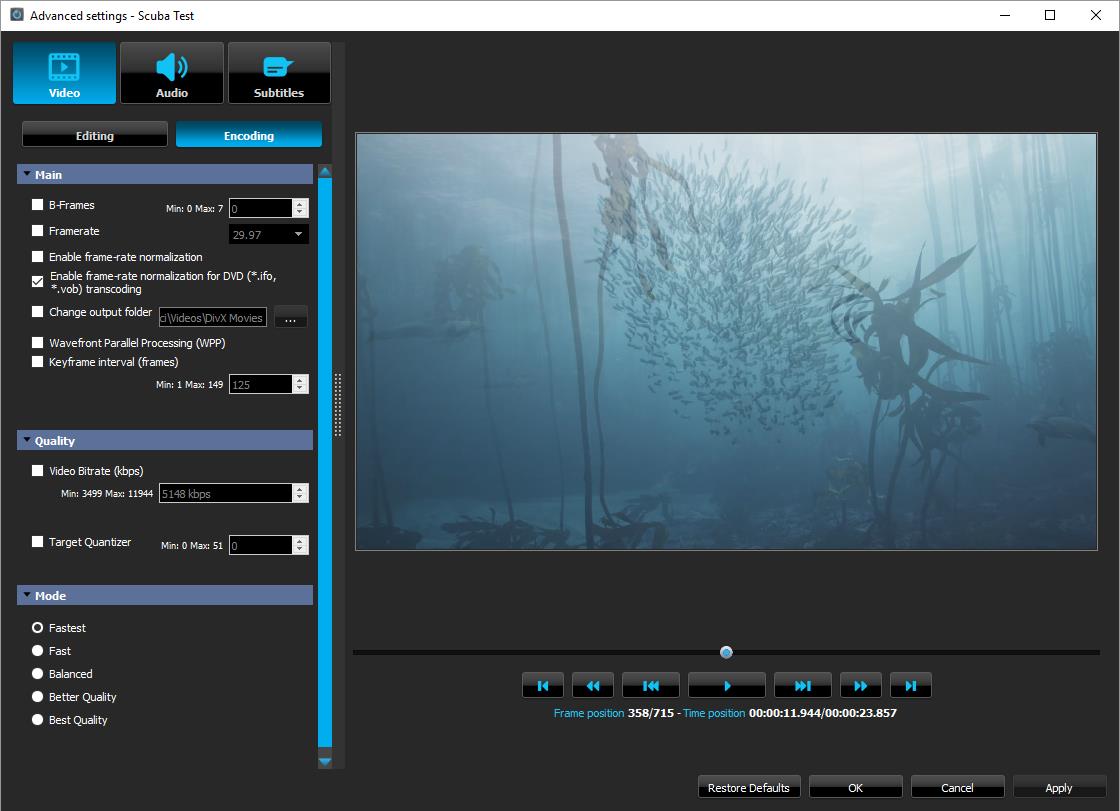This screenshot has width=1120, height=811.
Task: Click the rewind double-arrow button
Action: coord(592,686)
